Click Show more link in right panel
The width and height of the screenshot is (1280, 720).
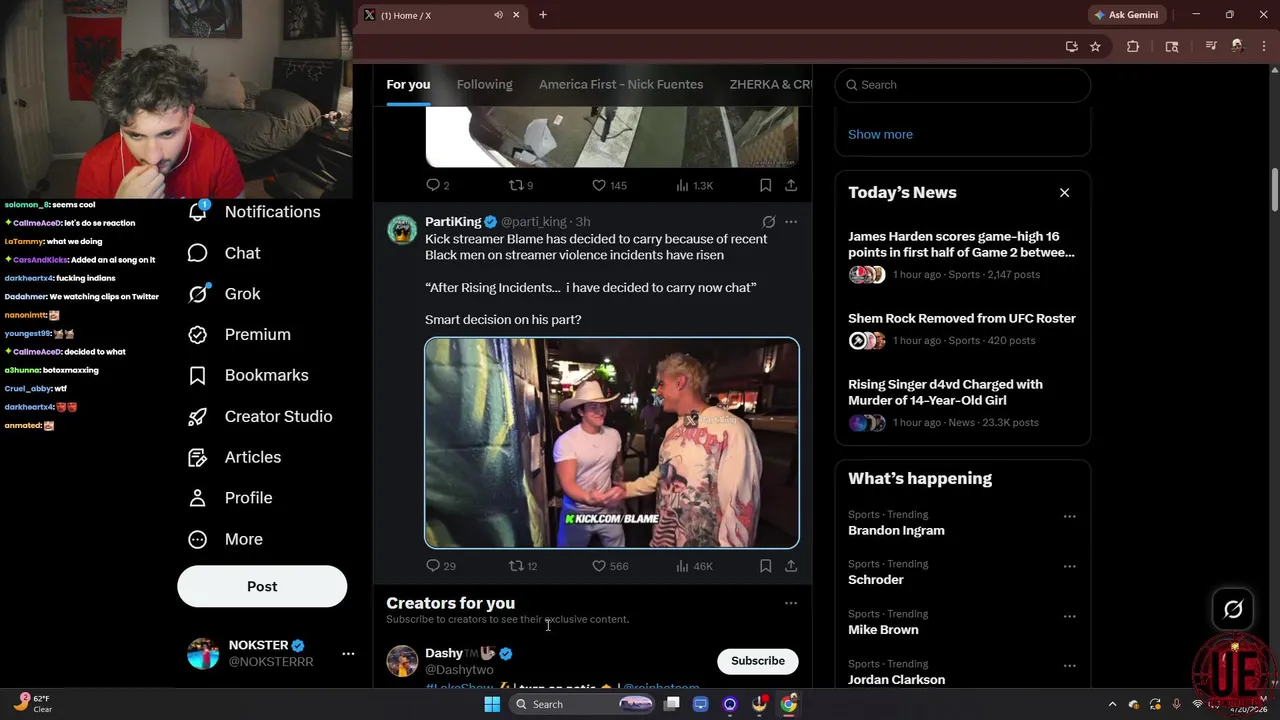click(x=880, y=134)
